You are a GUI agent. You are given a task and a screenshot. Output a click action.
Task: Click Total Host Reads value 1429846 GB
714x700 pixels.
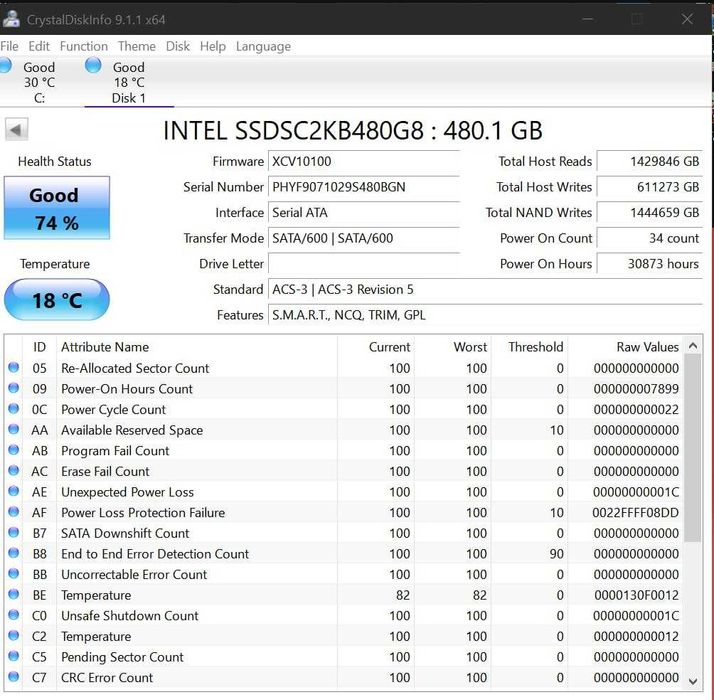pos(650,162)
